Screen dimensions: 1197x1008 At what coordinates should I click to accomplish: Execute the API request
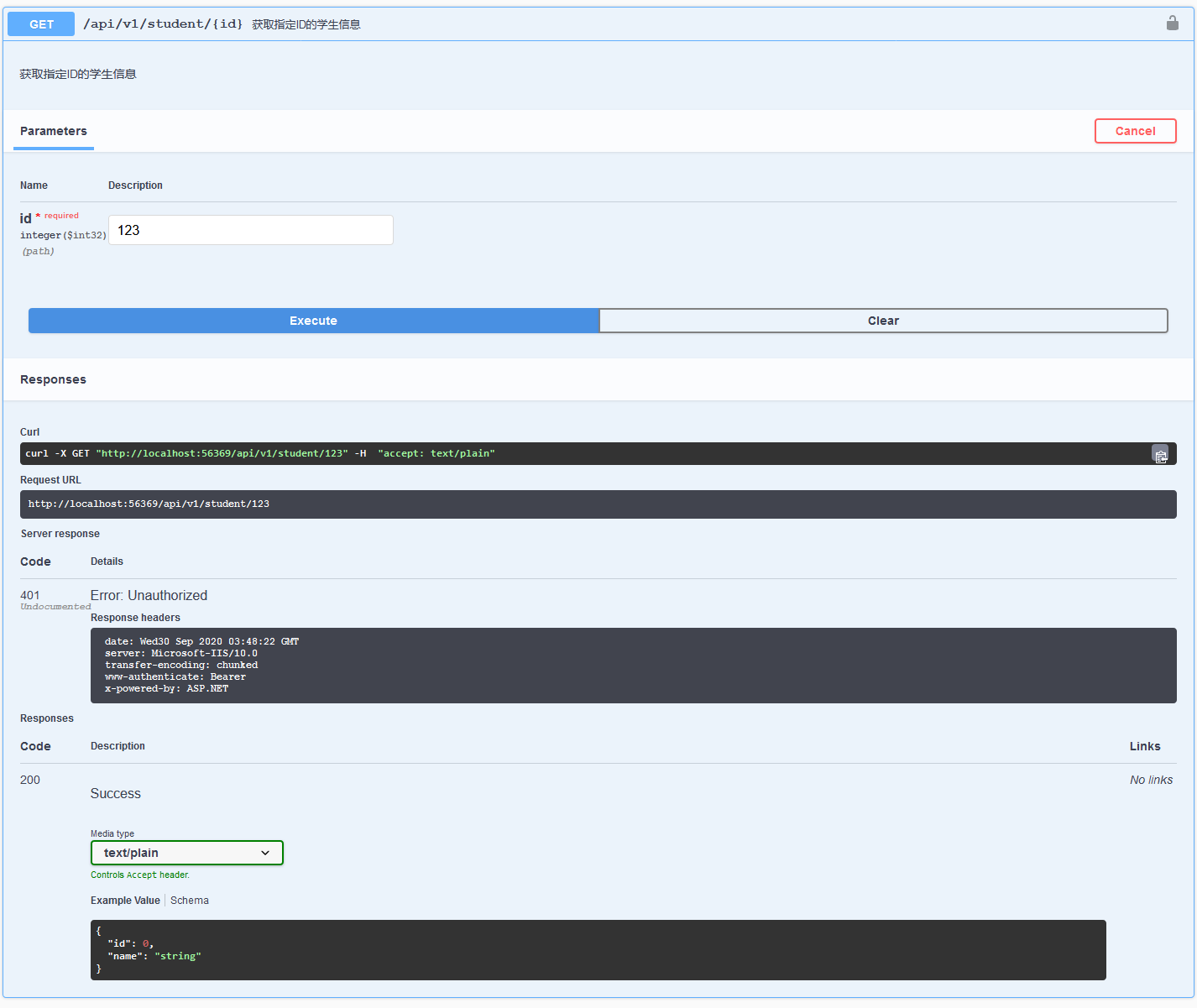(313, 321)
